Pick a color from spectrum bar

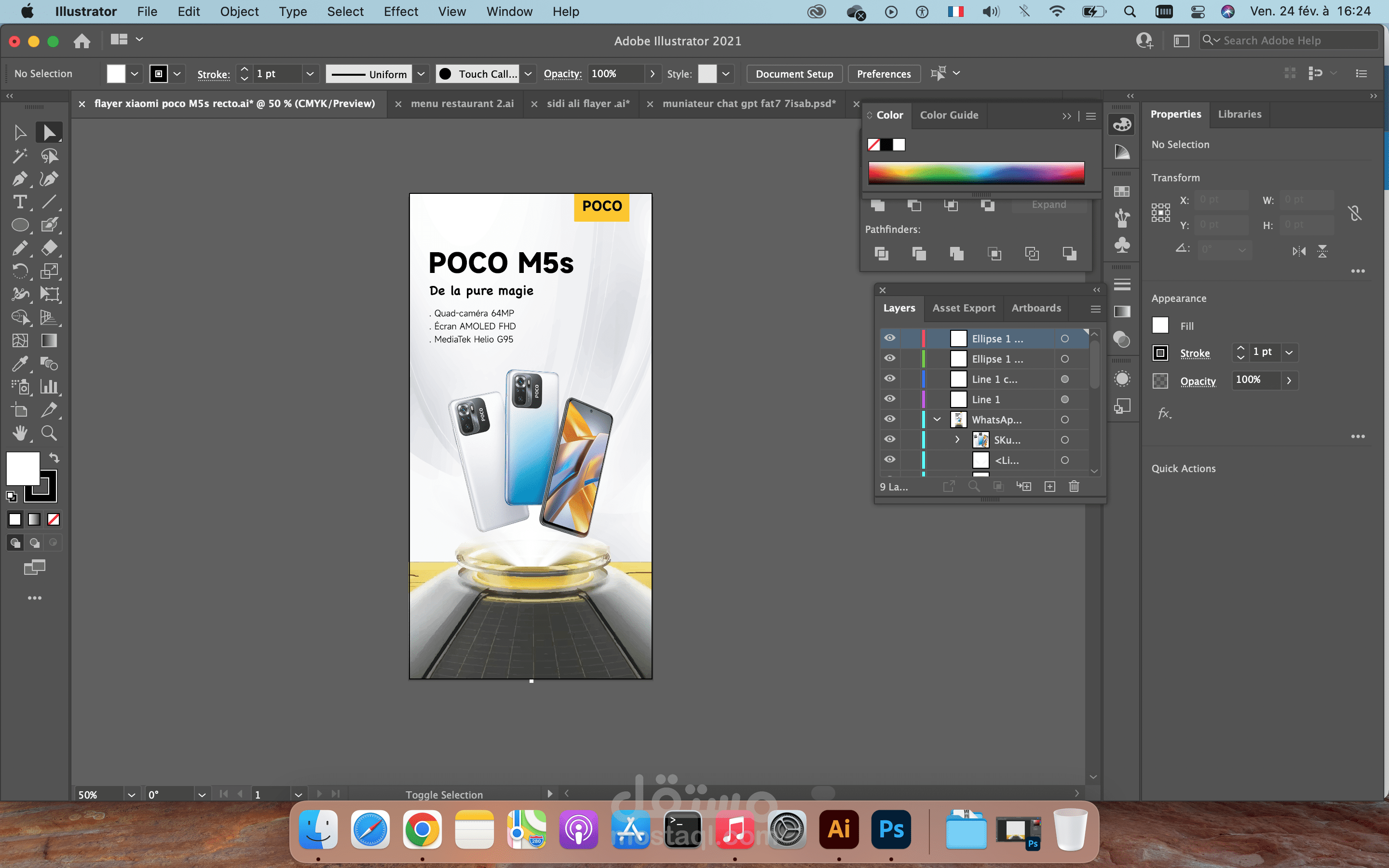976,172
